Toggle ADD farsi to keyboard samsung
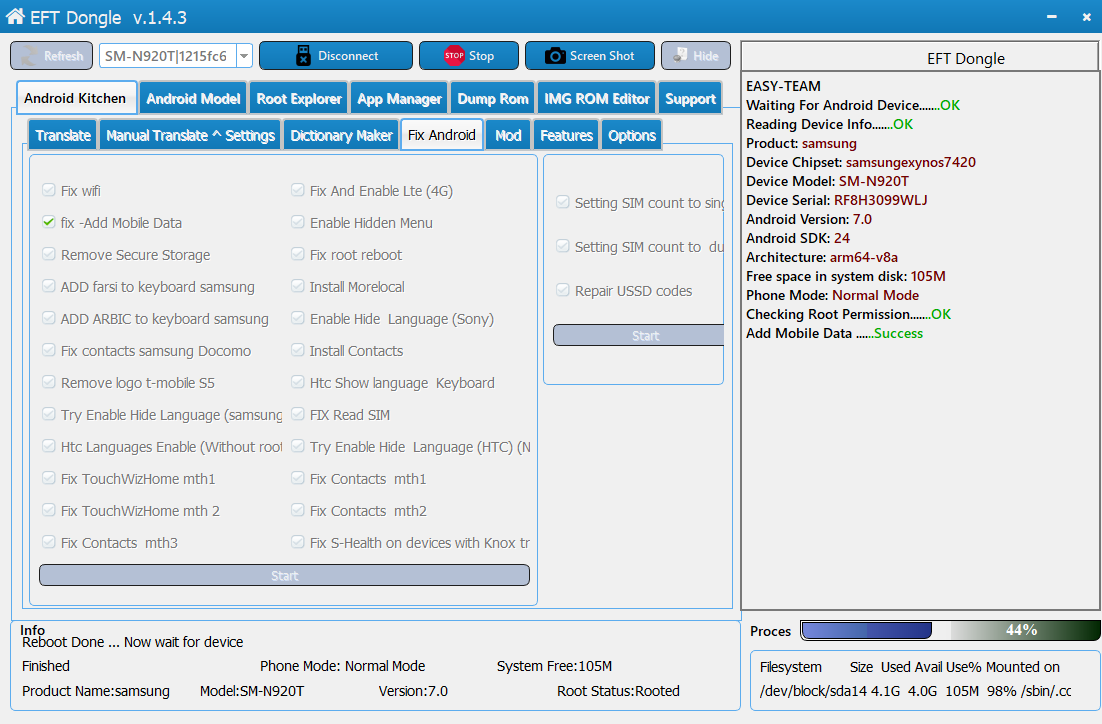Screen dimensions: 1102x724 48,286
